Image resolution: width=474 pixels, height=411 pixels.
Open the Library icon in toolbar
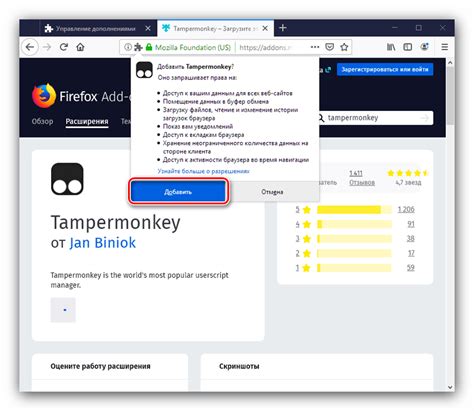(x=391, y=47)
